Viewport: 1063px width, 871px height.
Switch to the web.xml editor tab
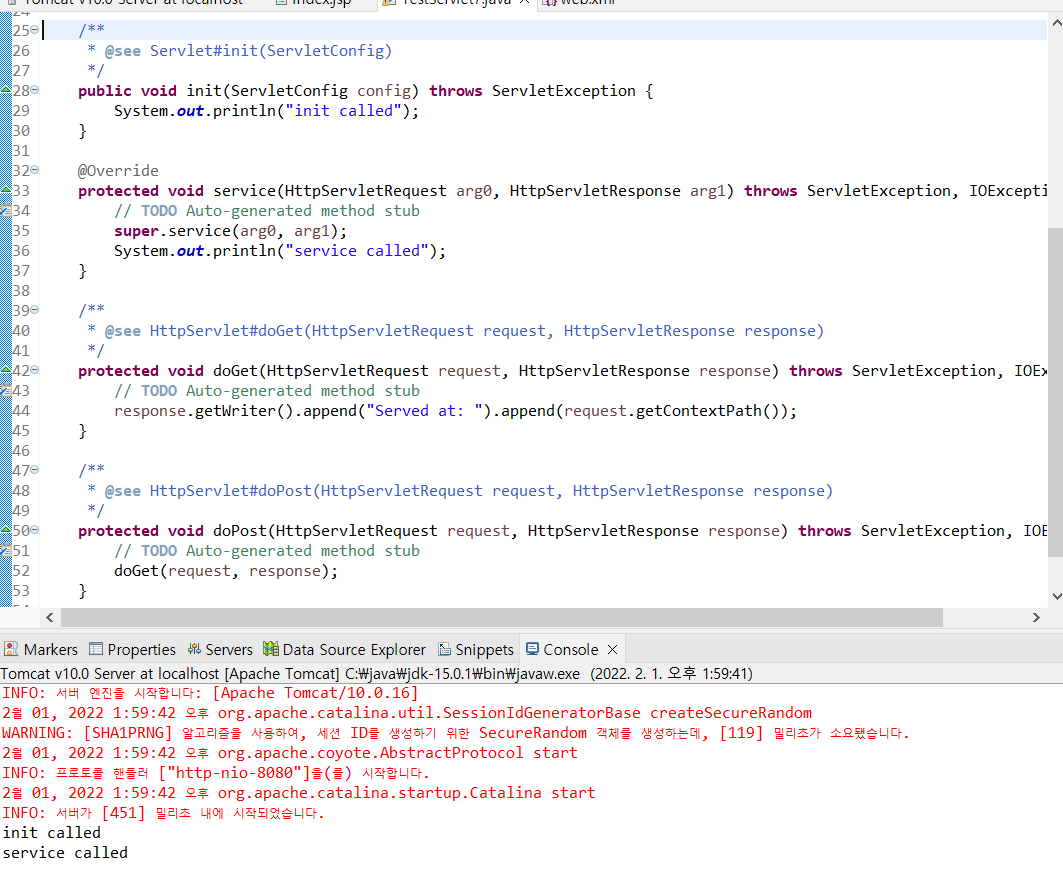[x=580, y=3]
